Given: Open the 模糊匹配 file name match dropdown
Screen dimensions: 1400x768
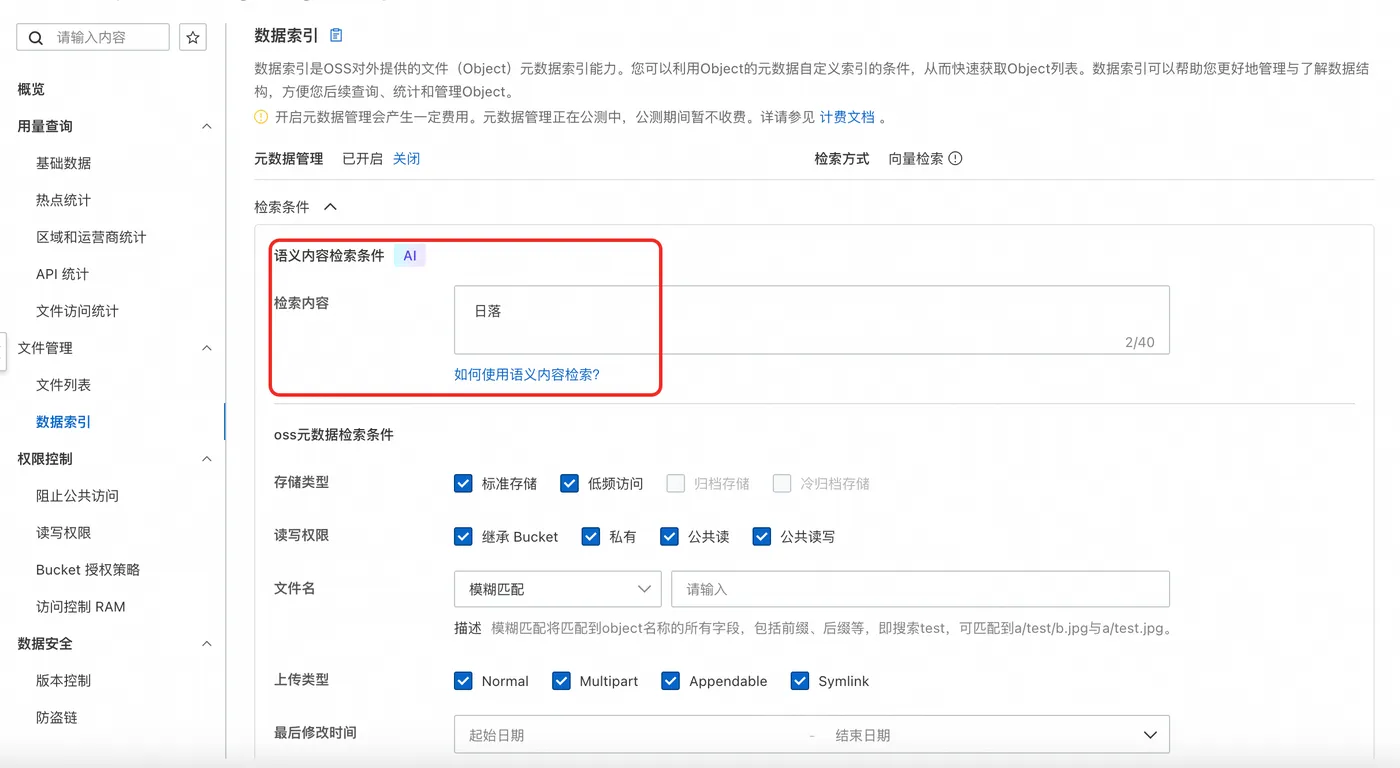Looking at the screenshot, I should point(558,589).
